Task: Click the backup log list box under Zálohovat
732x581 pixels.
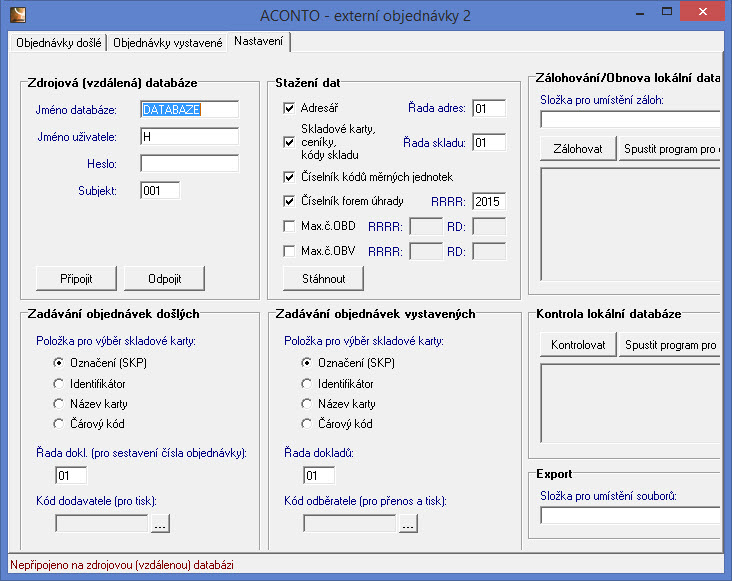Action: pyautogui.click(x=630, y=224)
